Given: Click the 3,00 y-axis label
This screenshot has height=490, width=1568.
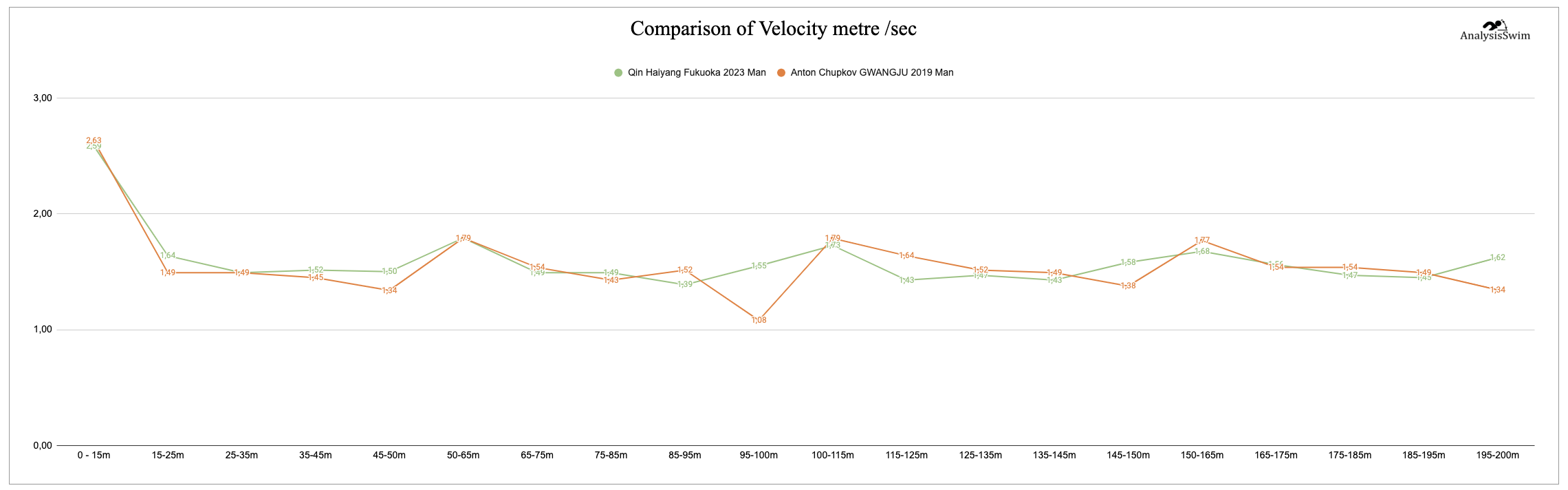Looking at the screenshot, I should coord(43,98).
